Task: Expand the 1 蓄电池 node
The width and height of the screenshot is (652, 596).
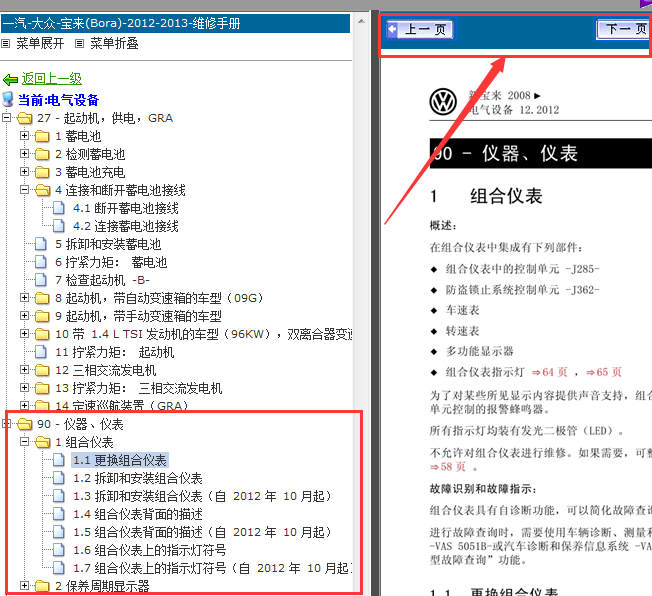Action: [25, 136]
